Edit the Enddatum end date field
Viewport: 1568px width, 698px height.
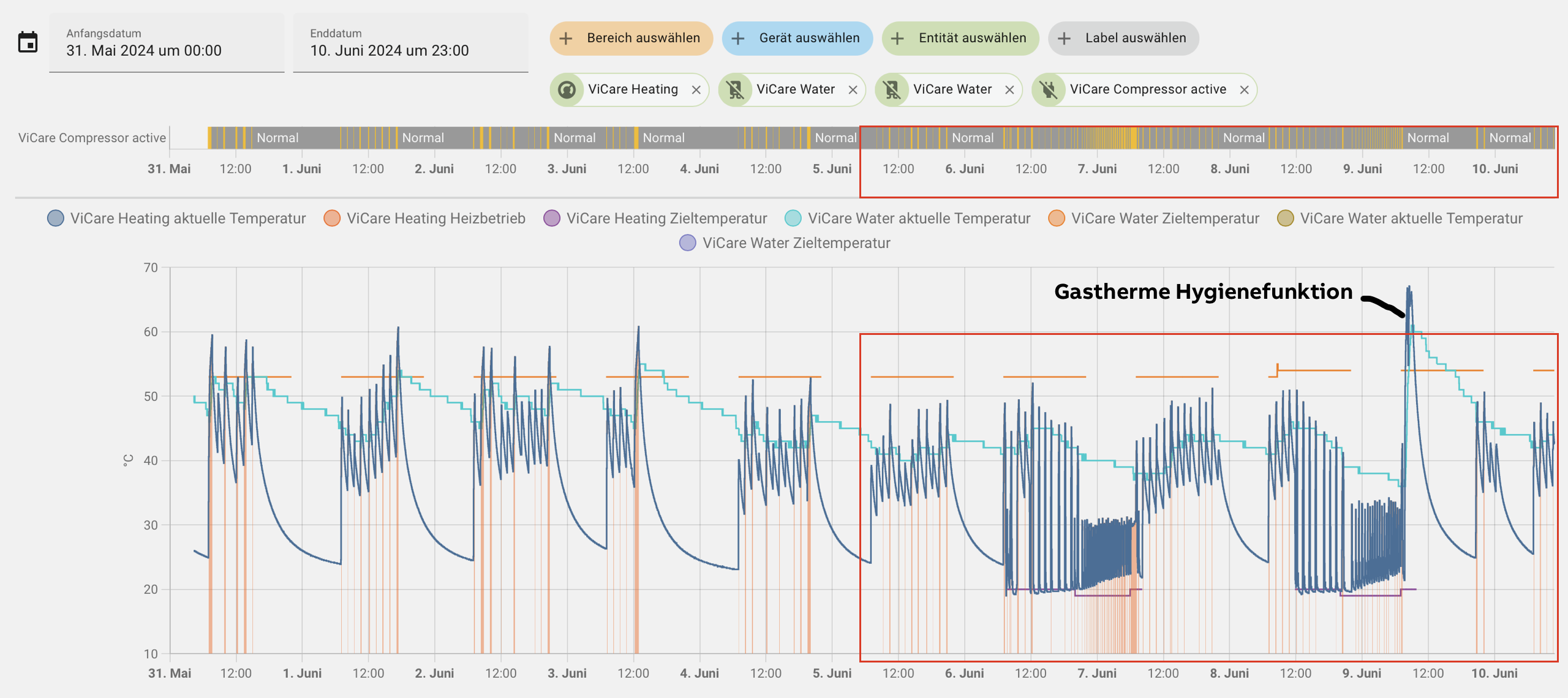coord(410,43)
